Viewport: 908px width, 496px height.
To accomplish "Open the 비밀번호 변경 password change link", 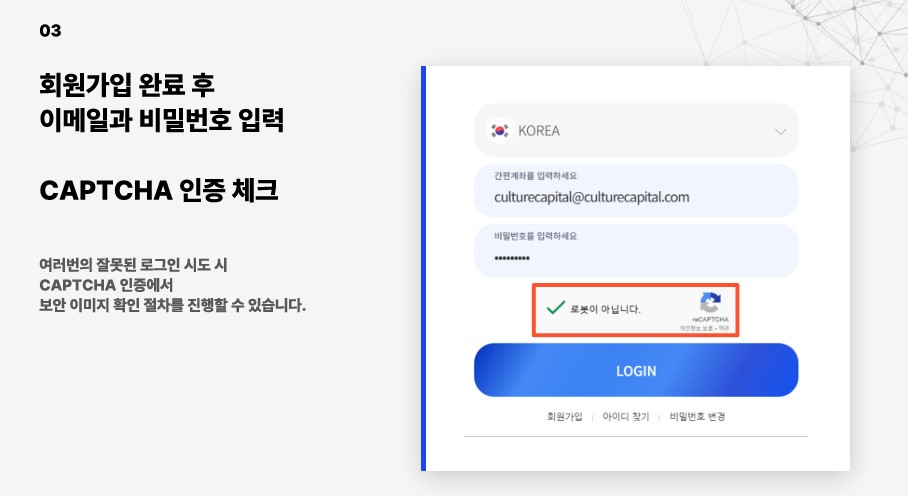I will click(x=697, y=417).
